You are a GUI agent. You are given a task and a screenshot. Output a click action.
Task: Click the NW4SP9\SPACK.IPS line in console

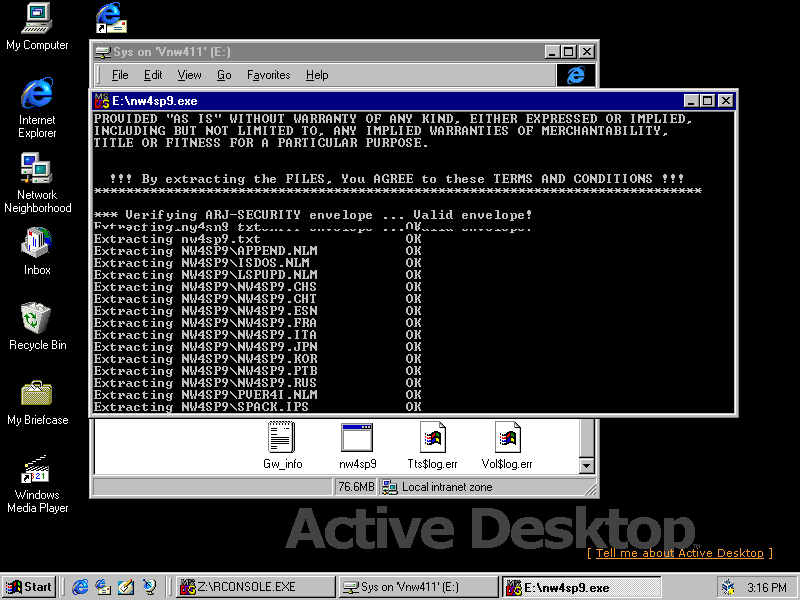click(x=258, y=407)
